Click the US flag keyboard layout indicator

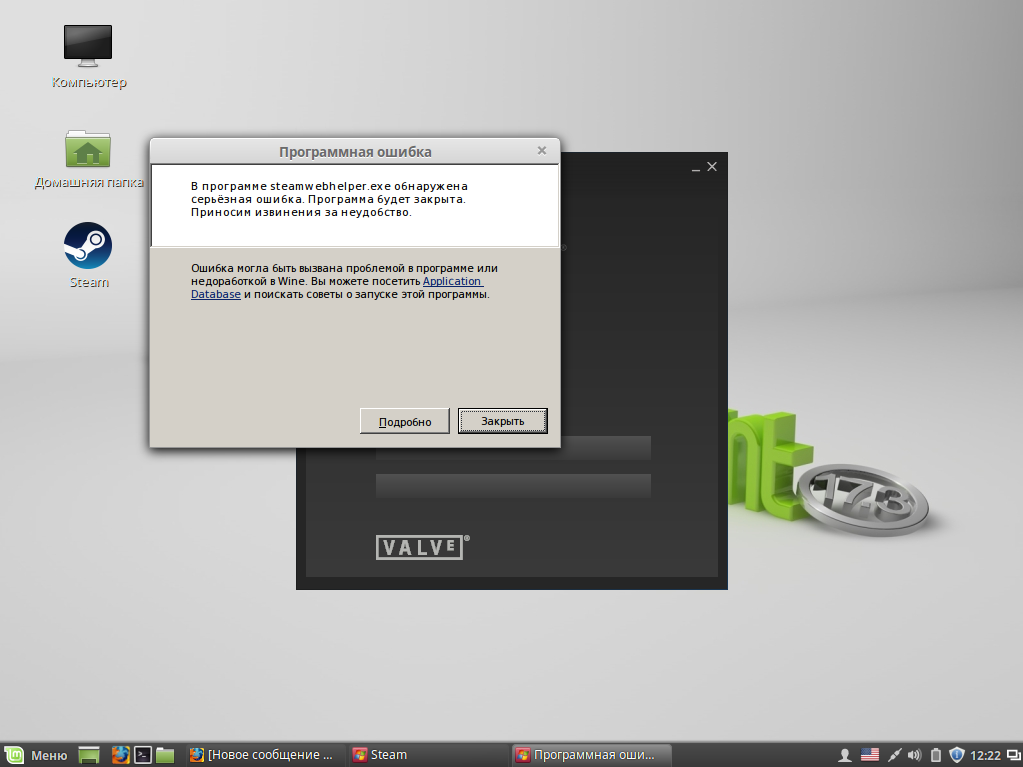tap(870, 754)
